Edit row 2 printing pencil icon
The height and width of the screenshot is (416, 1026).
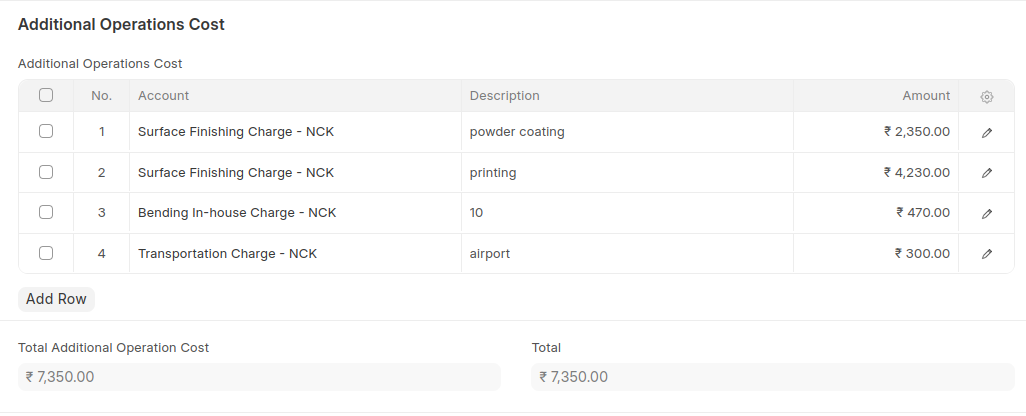pos(987,173)
